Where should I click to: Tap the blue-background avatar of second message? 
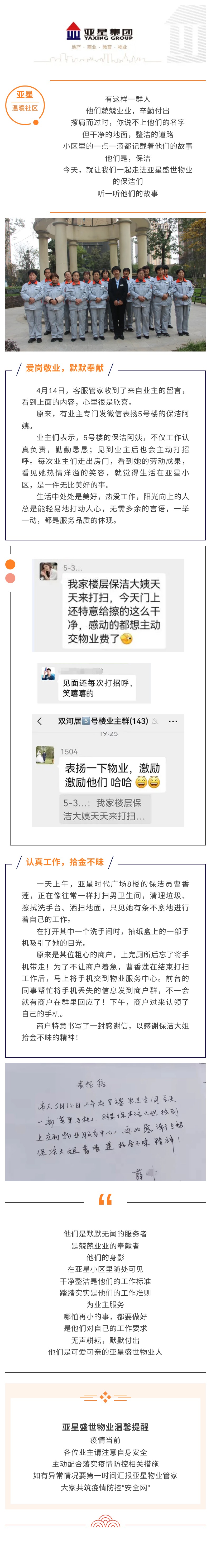coord(48,673)
